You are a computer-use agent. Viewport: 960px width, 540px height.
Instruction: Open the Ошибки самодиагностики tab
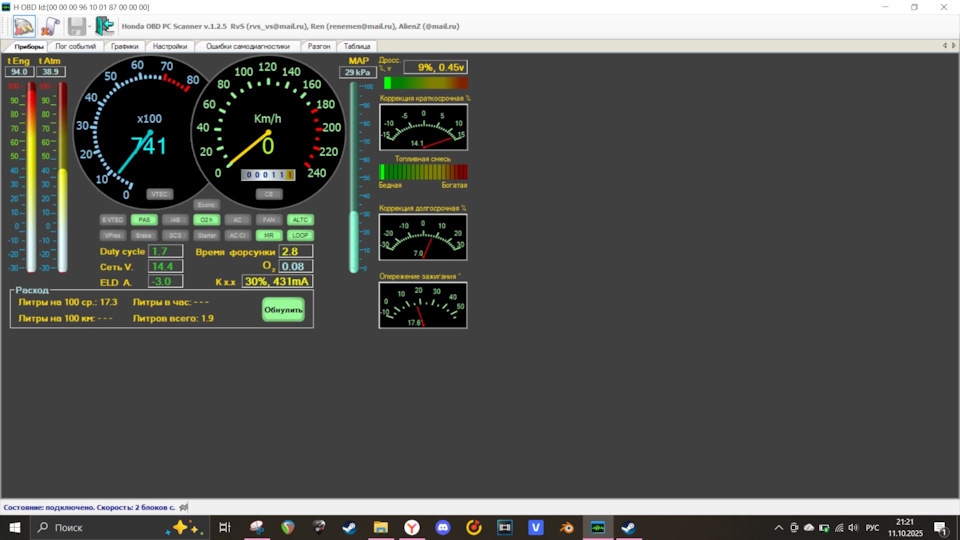[248, 46]
